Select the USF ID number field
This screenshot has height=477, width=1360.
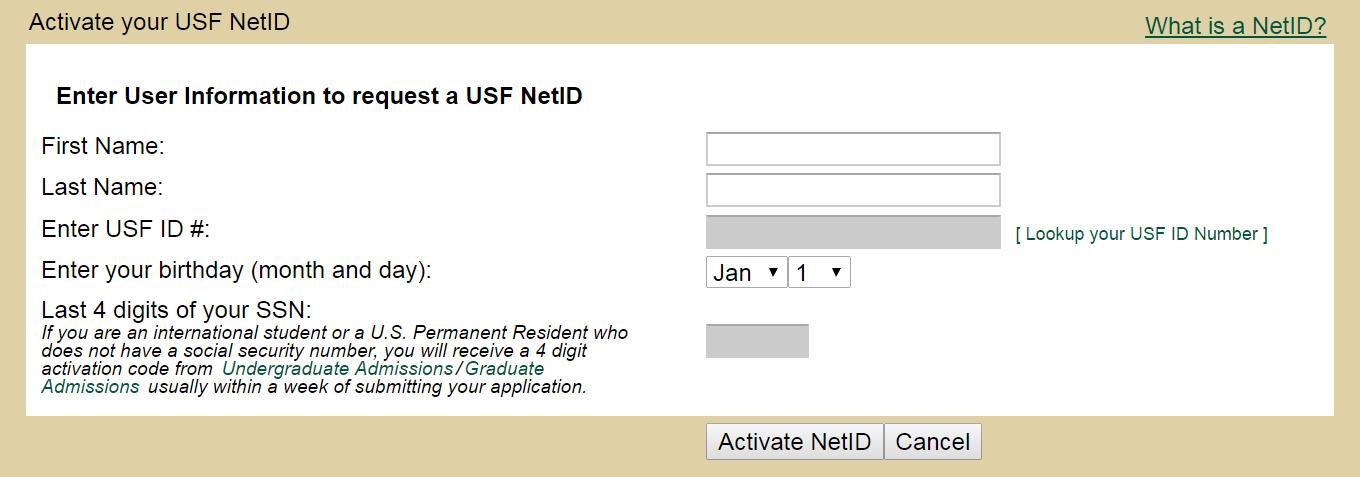[852, 232]
